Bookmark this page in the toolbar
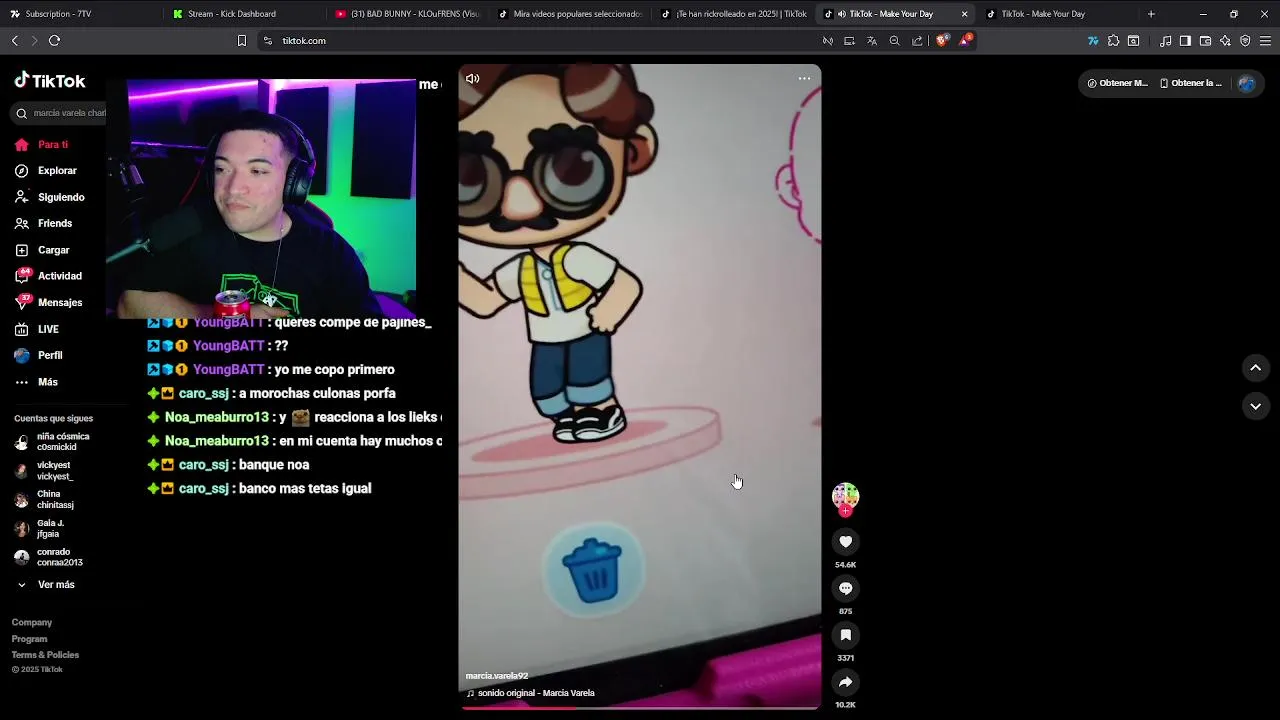1280x720 pixels. pos(241,41)
